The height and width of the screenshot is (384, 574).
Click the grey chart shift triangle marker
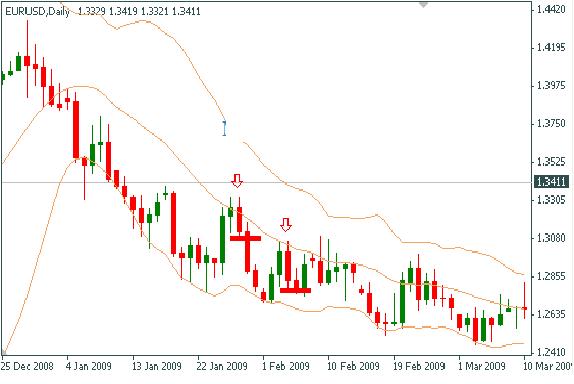(x=423, y=5)
